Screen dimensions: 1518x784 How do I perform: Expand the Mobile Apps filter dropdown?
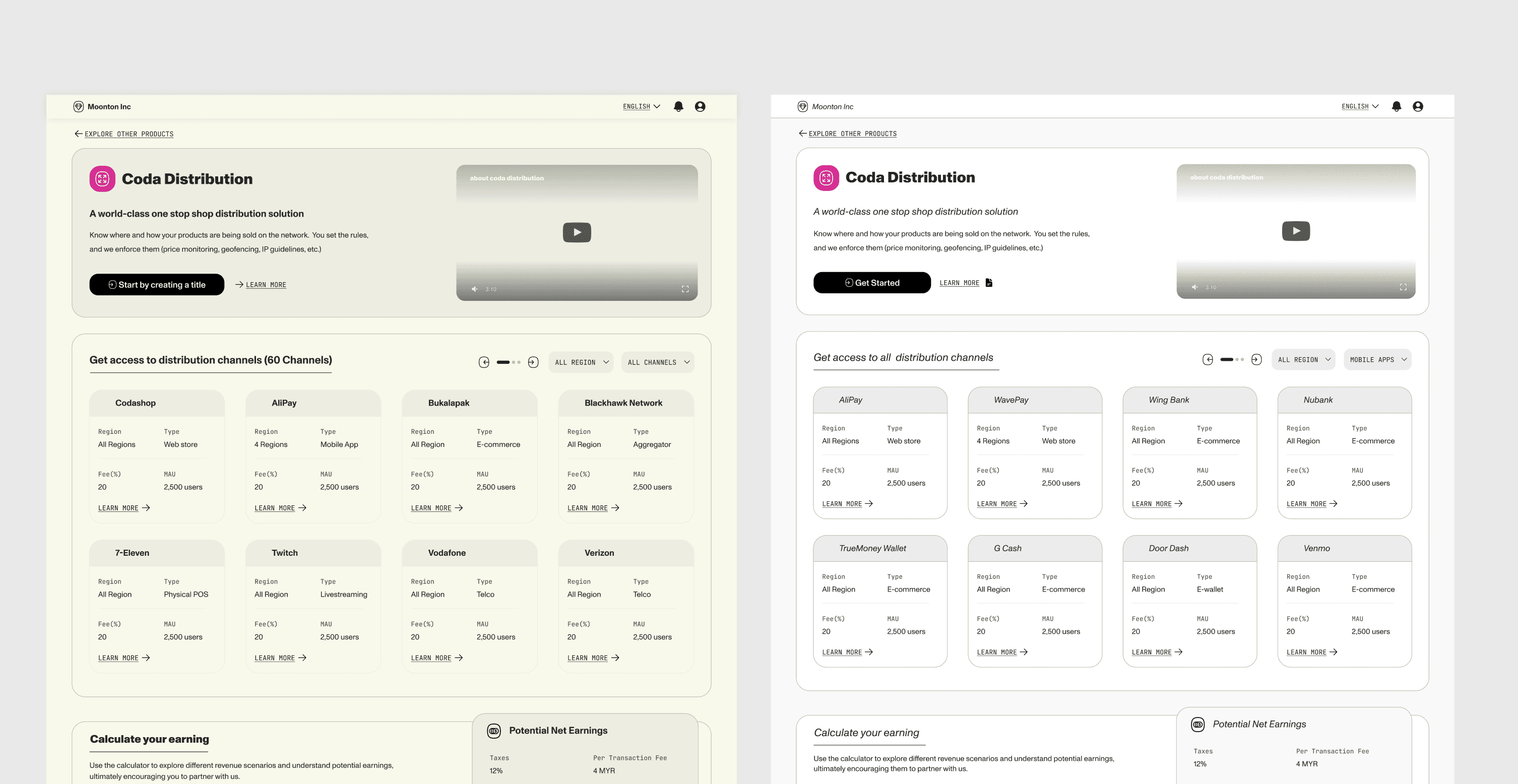tap(1378, 359)
